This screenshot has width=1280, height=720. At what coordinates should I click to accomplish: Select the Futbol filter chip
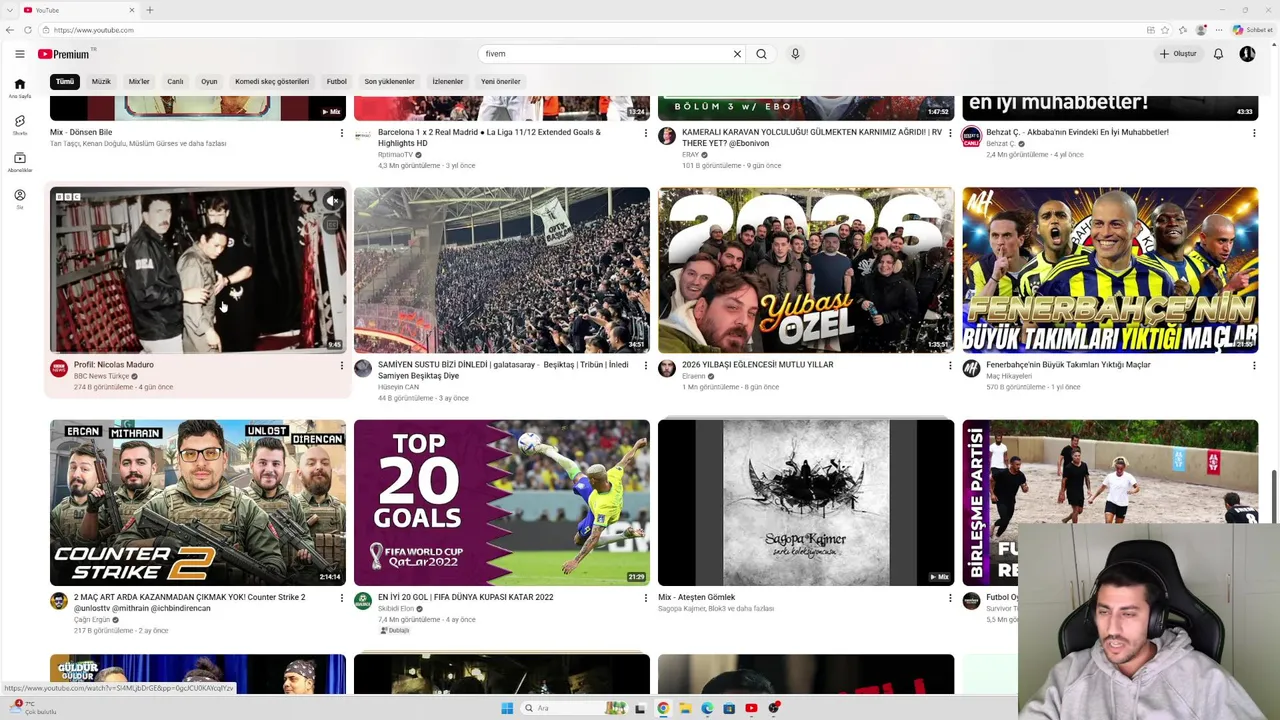[337, 82]
